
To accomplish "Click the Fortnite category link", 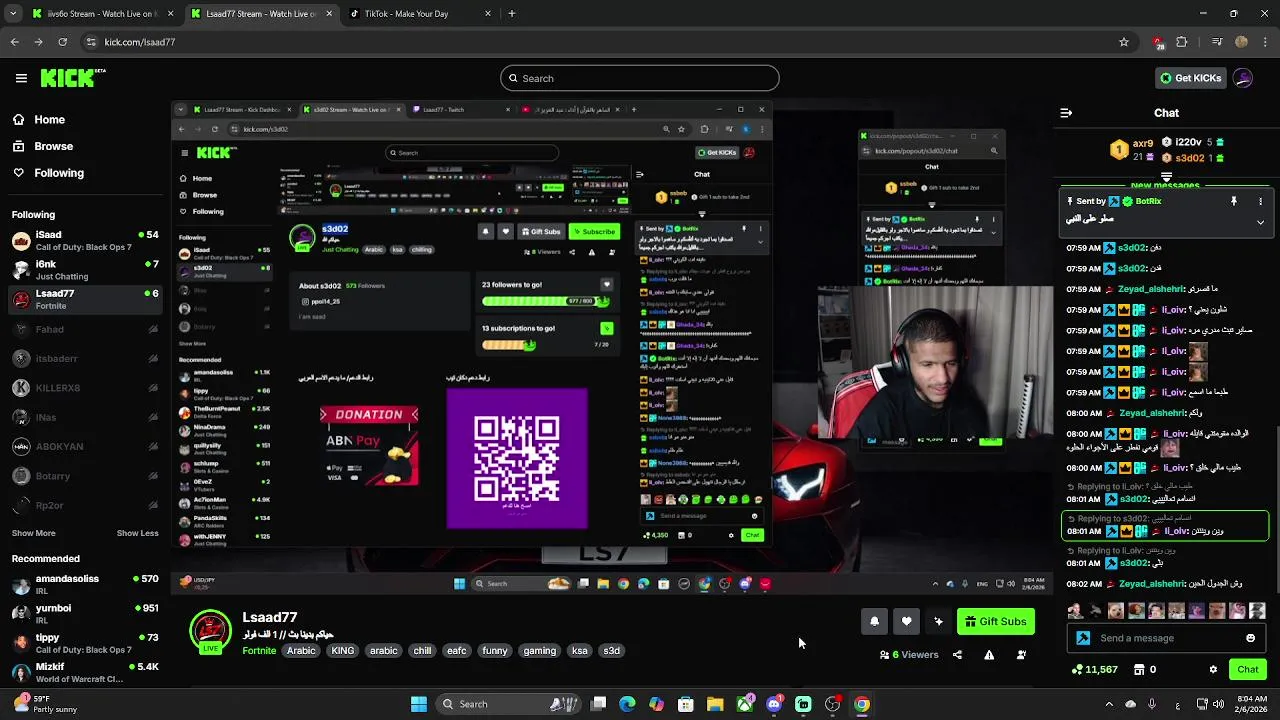I will click(x=259, y=651).
